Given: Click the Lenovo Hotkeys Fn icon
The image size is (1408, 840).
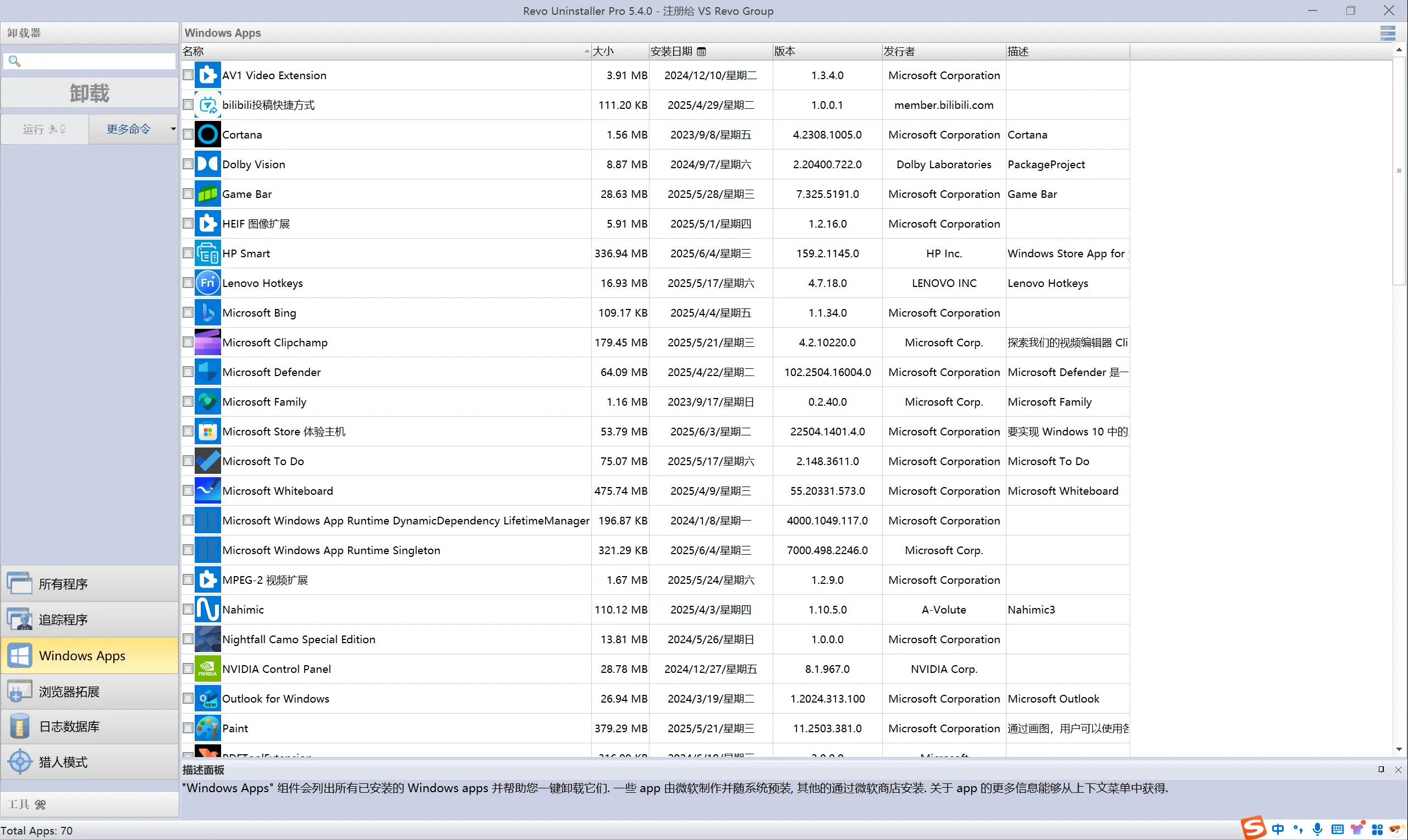Looking at the screenshot, I should pyautogui.click(x=207, y=283).
